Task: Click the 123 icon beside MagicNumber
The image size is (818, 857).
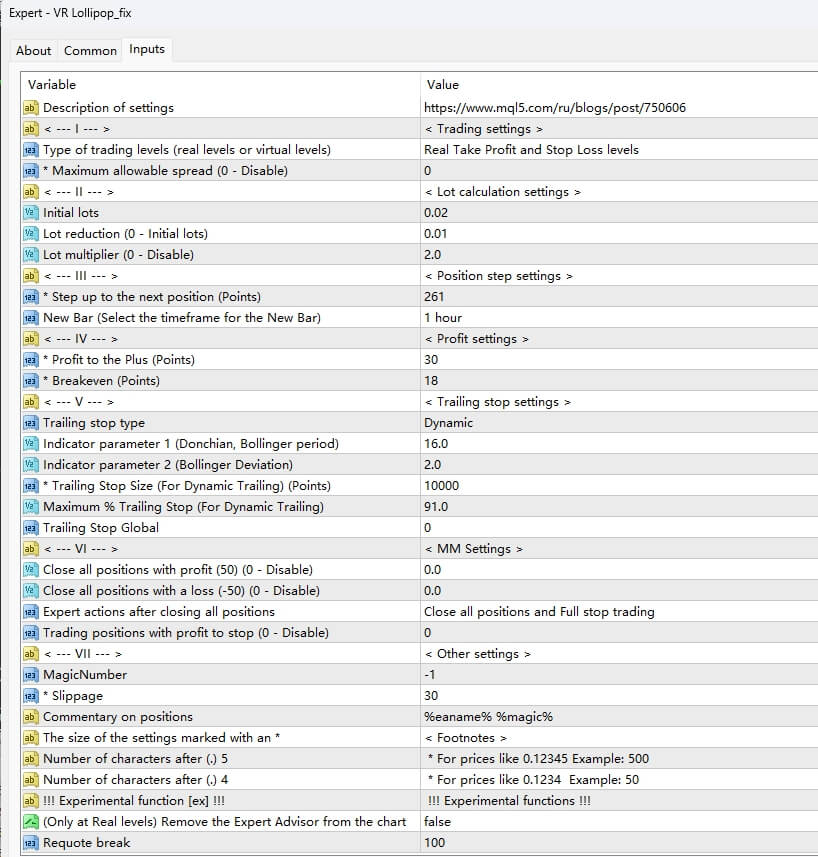Action: pos(29,674)
